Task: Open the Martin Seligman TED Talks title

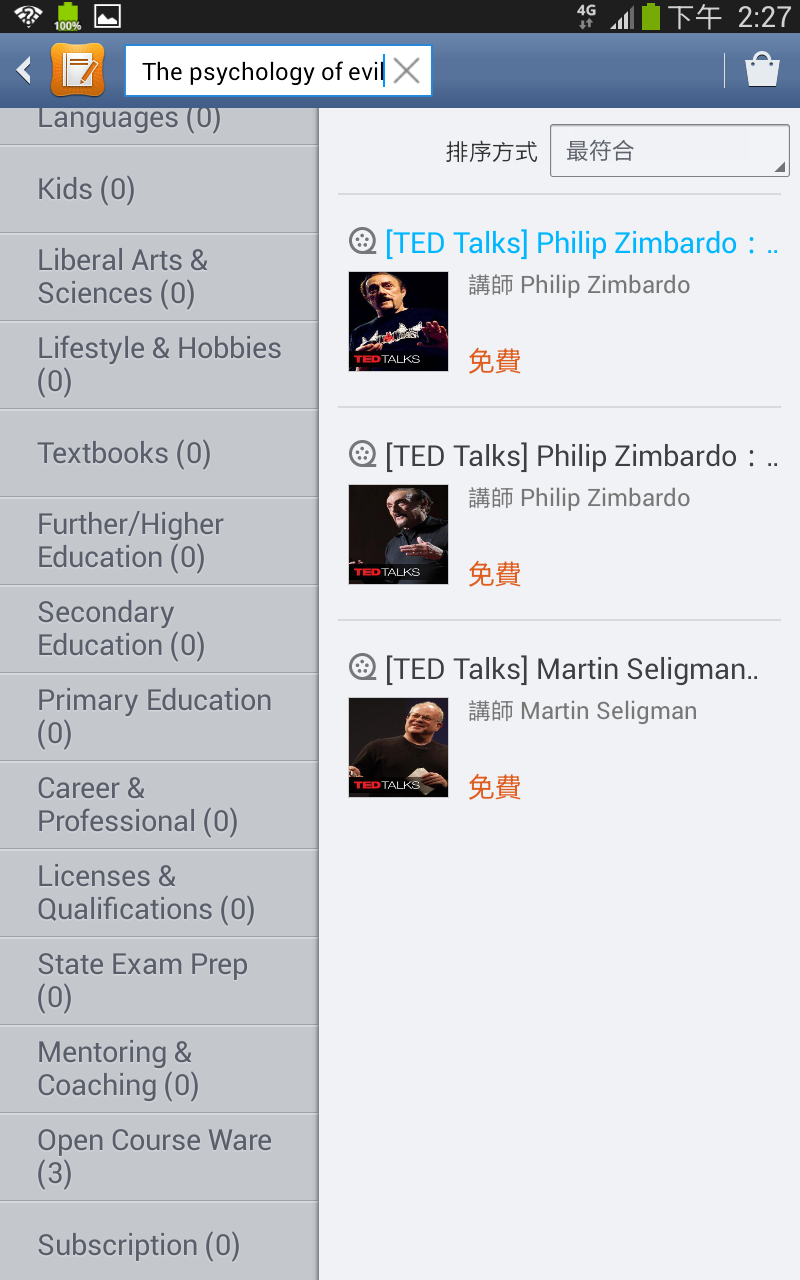Action: 572,669
